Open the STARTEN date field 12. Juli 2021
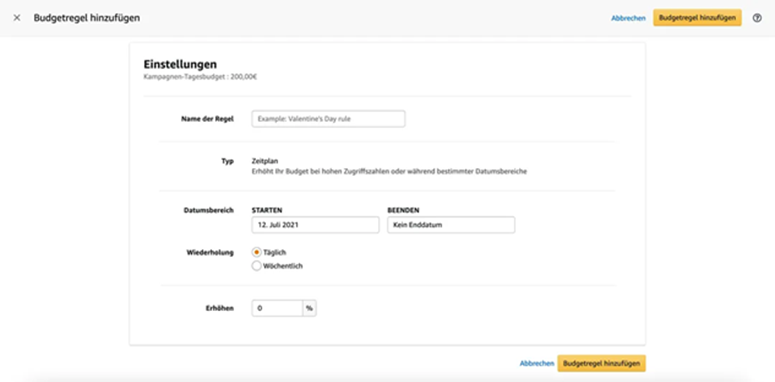Viewport: 775px width, 382px height. [x=315, y=225]
